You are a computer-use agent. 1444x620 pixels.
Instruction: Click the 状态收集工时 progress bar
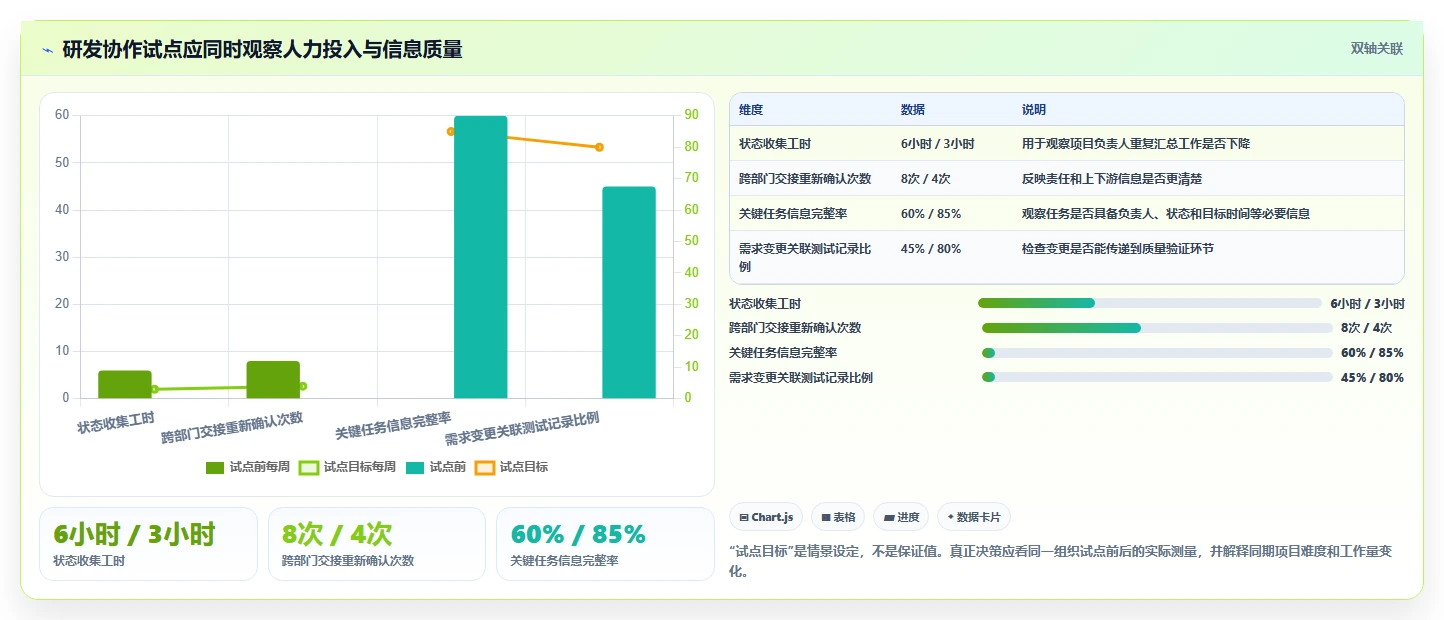click(x=1150, y=303)
